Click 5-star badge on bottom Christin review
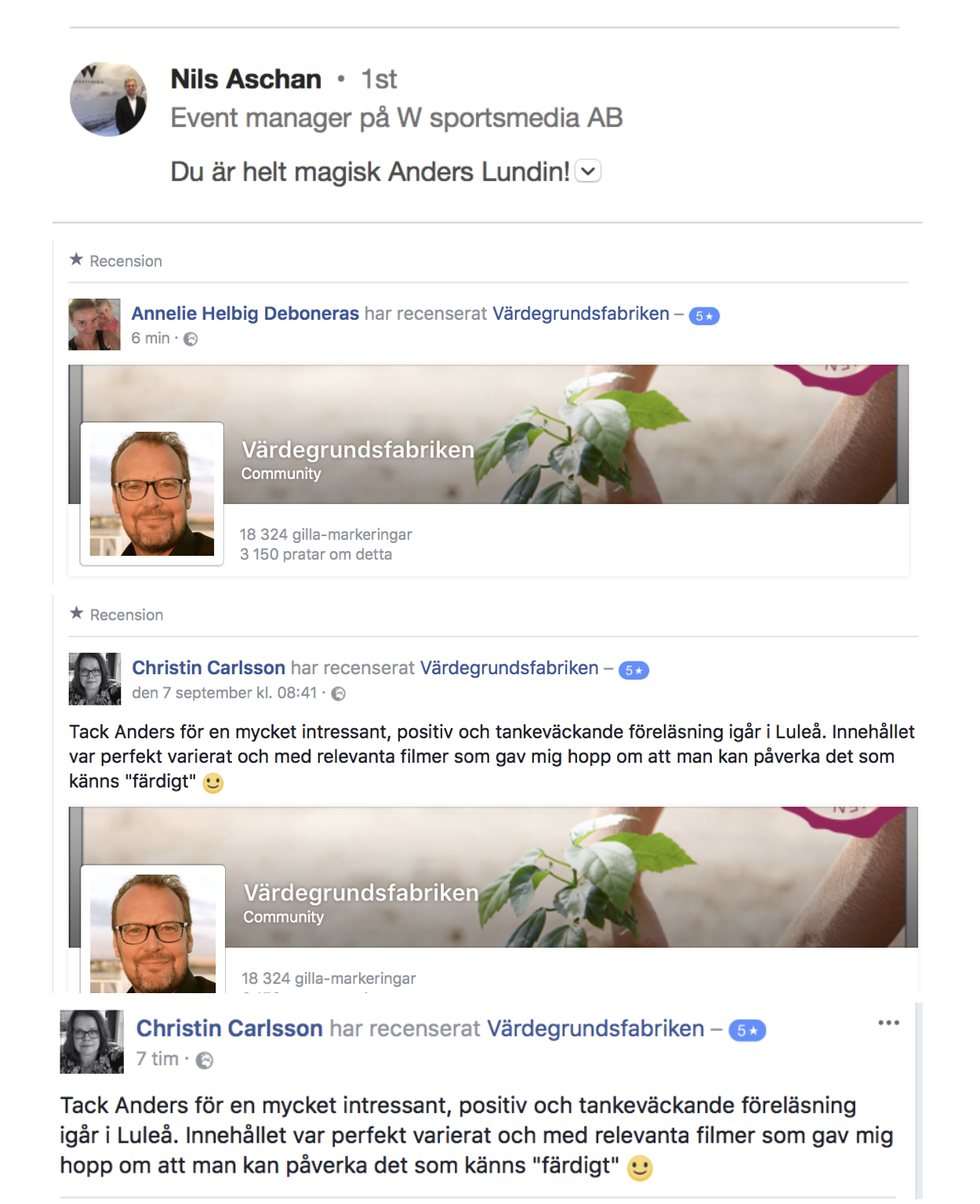This screenshot has height=1204, width=980. [x=747, y=1031]
